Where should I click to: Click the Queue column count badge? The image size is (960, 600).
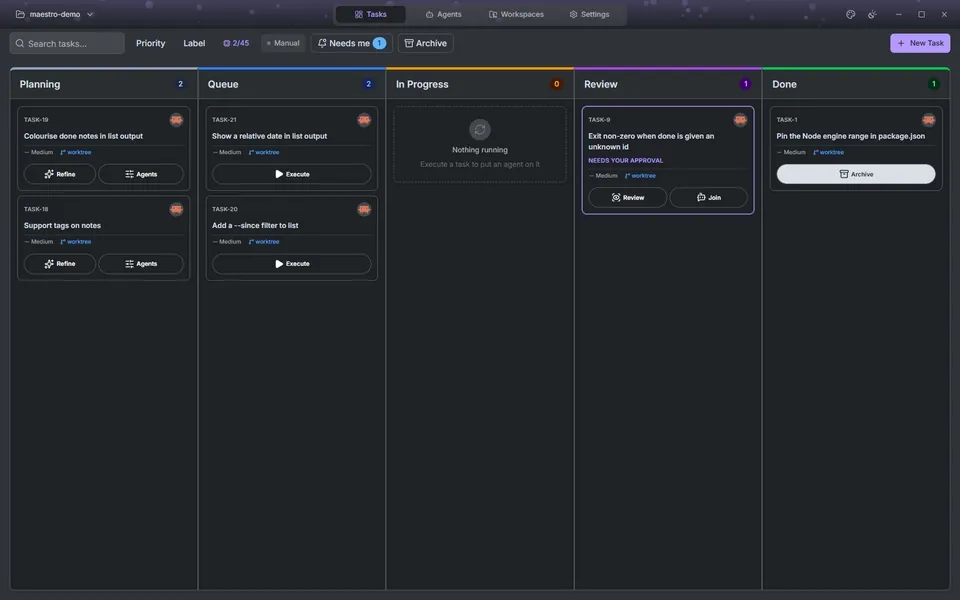coord(368,84)
